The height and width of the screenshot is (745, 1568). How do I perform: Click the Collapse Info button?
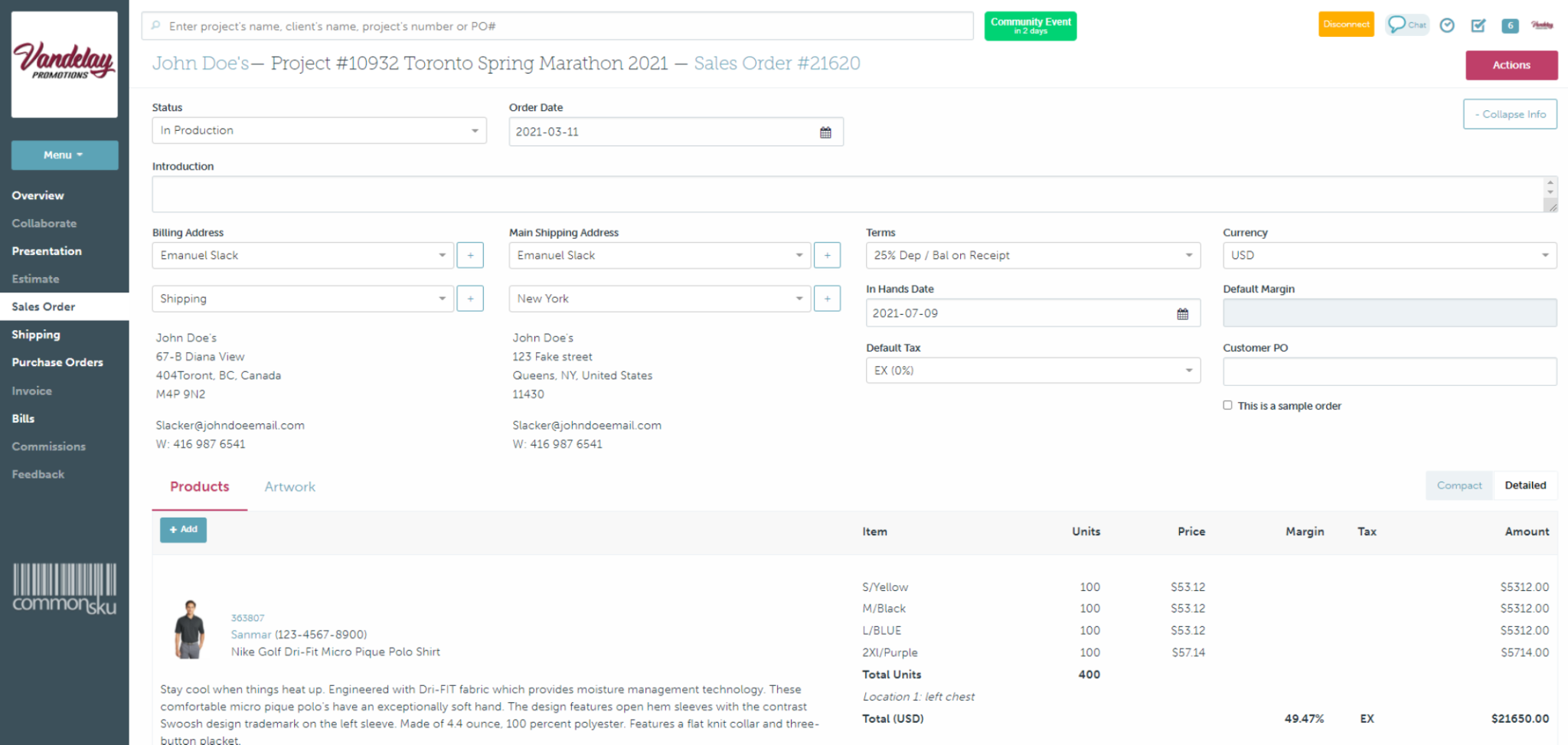point(1510,114)
